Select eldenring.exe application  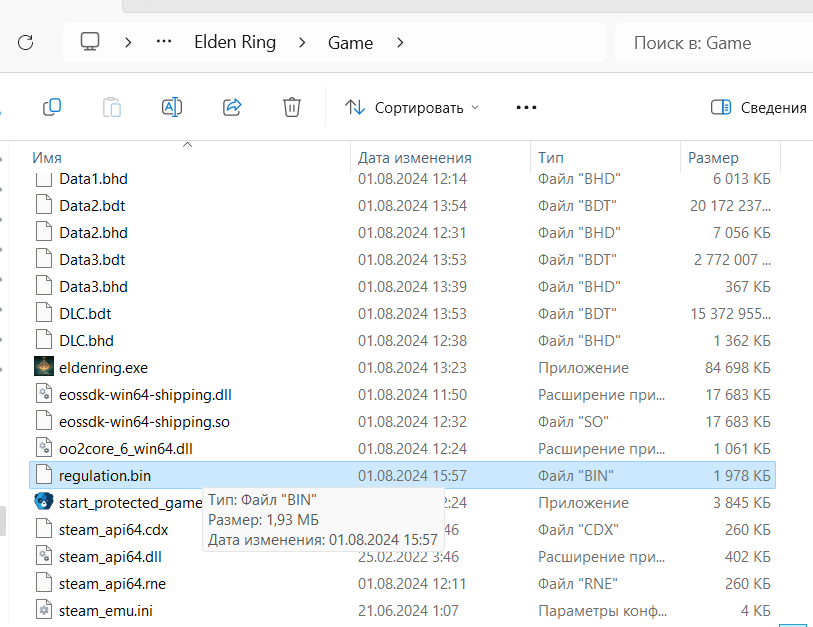[x=103, y=368]
